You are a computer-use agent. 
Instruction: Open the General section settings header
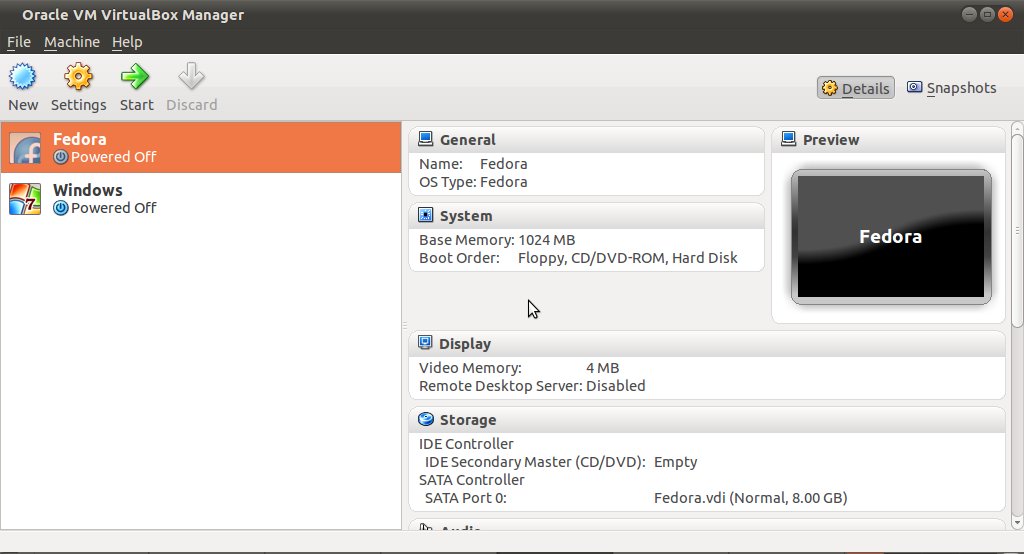(x=586, y=140)
